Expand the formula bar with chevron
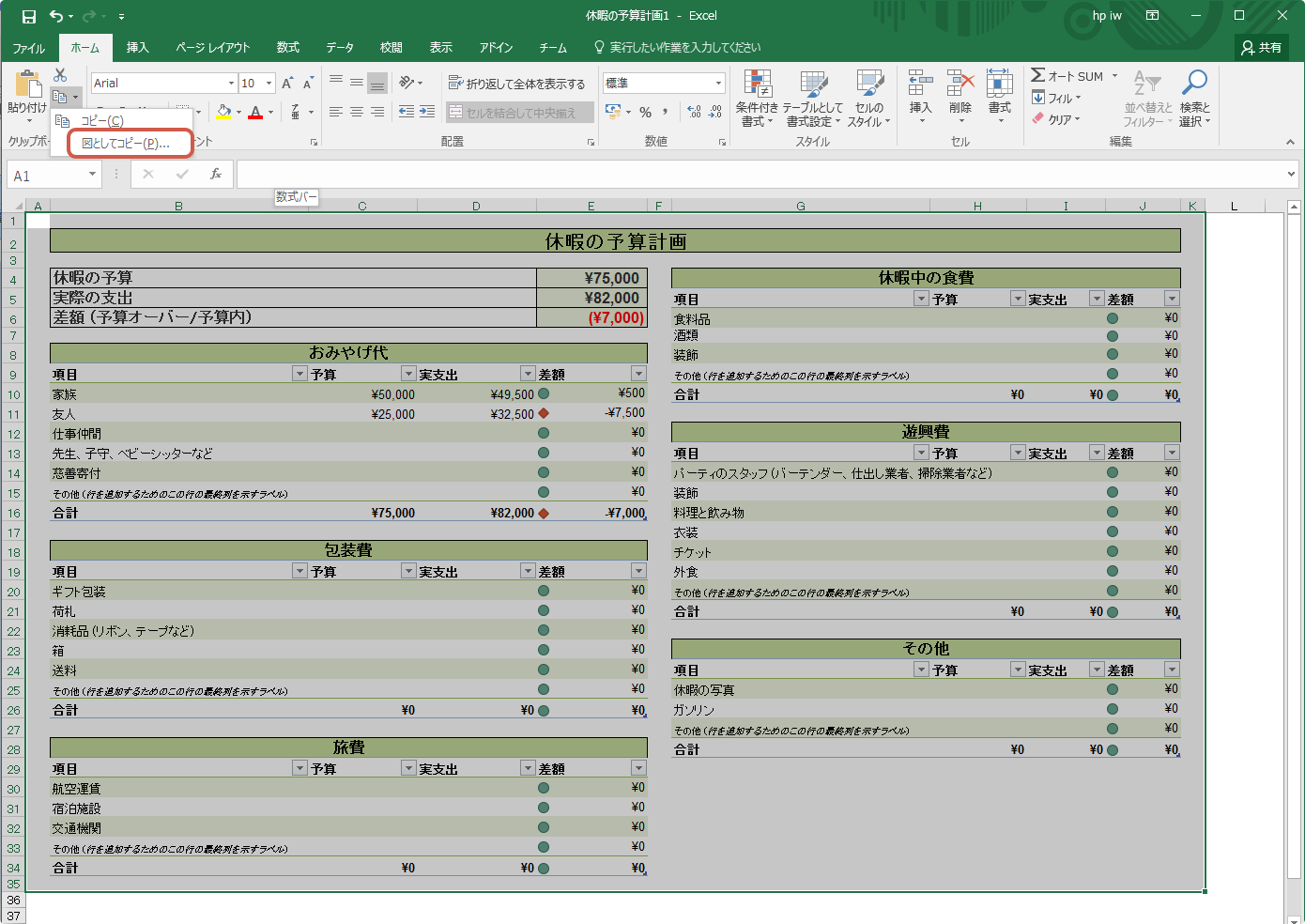Screen dimensions: 1305x924 1291,174
